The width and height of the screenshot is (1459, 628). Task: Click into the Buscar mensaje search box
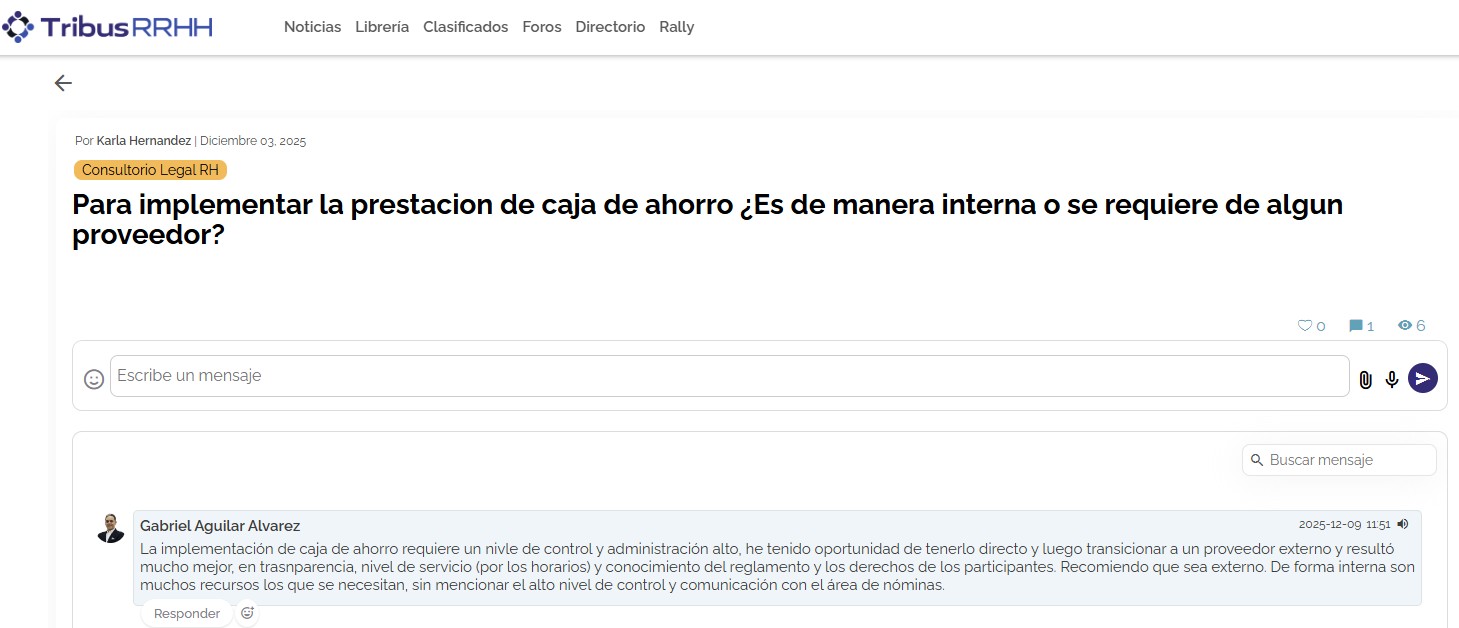pos(1348,460)
